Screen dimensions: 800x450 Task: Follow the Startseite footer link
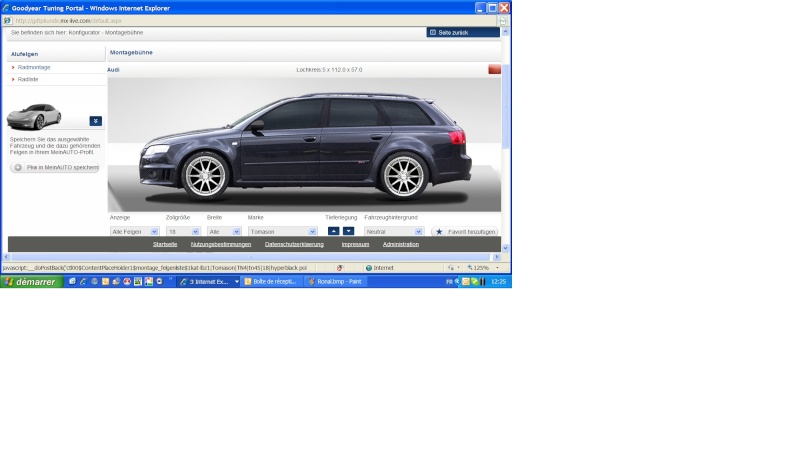coord(165,244)
